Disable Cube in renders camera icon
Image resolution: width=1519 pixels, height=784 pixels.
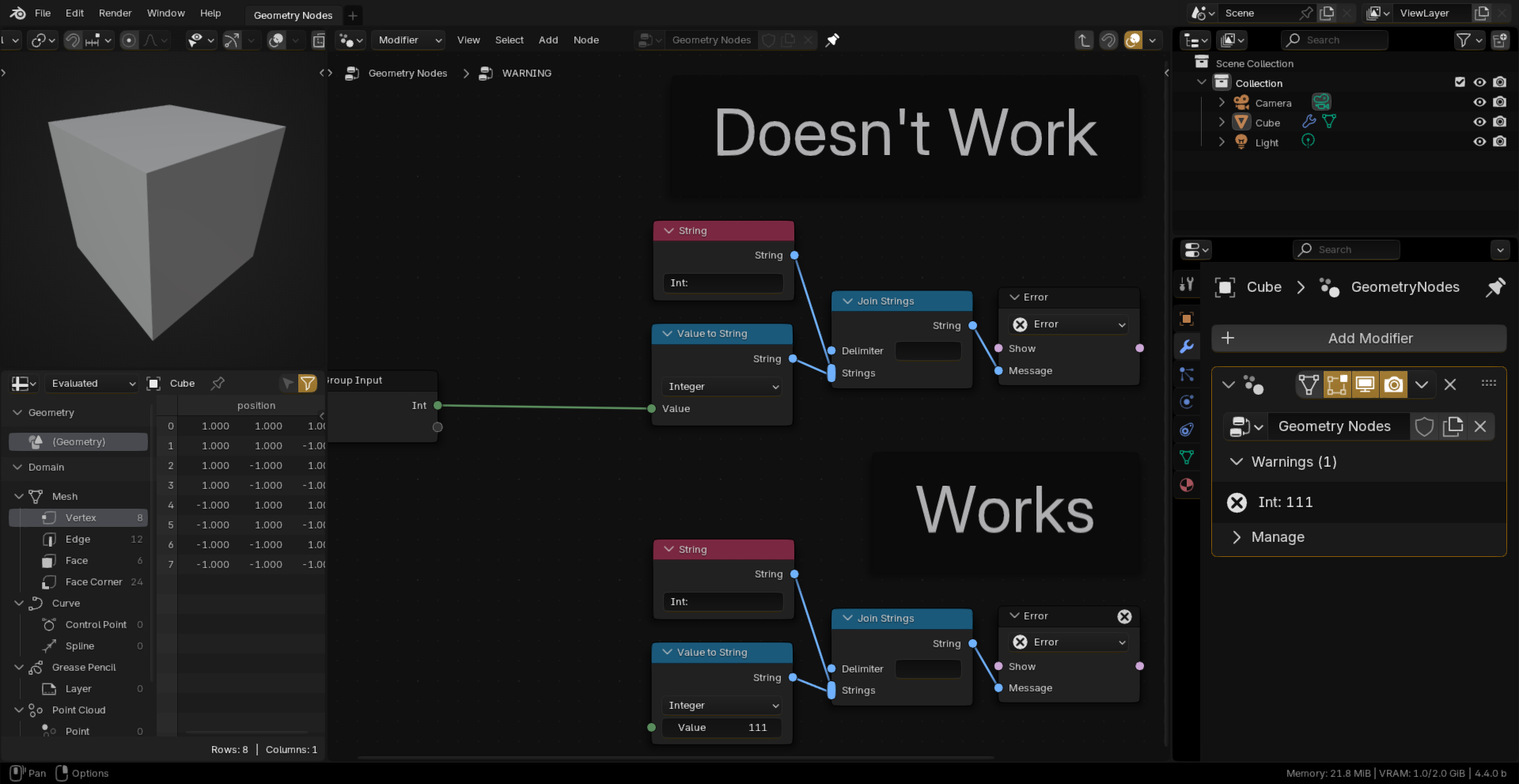tap(1500, 122)
